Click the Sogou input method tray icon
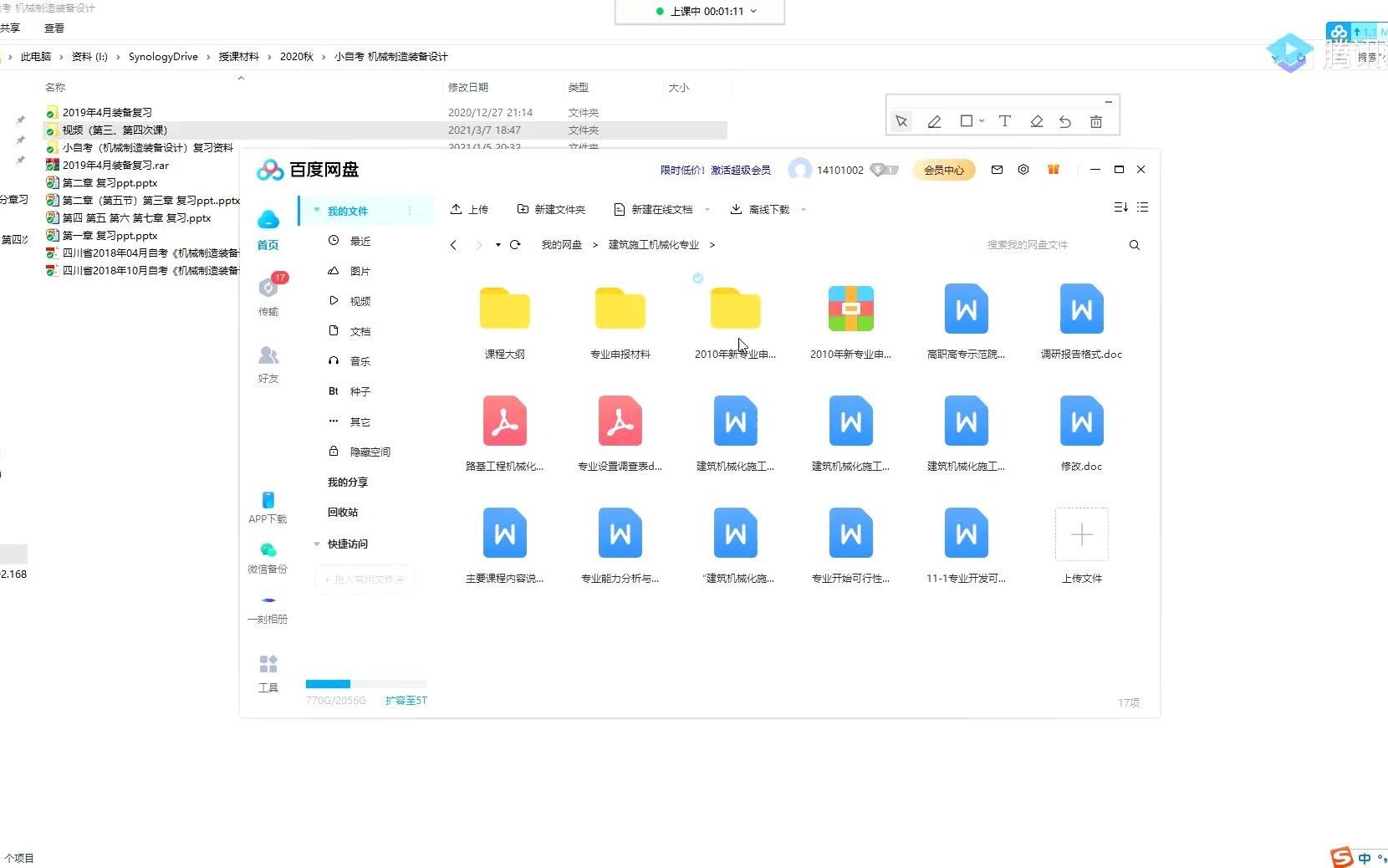1388x868 pixels. click(x=1342, y=857)
